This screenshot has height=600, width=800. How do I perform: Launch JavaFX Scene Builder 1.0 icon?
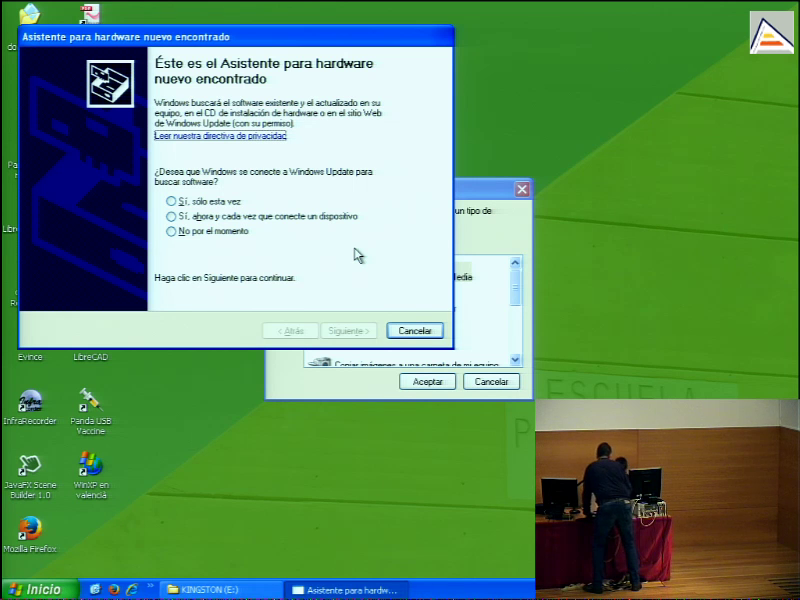pos(30,466)
